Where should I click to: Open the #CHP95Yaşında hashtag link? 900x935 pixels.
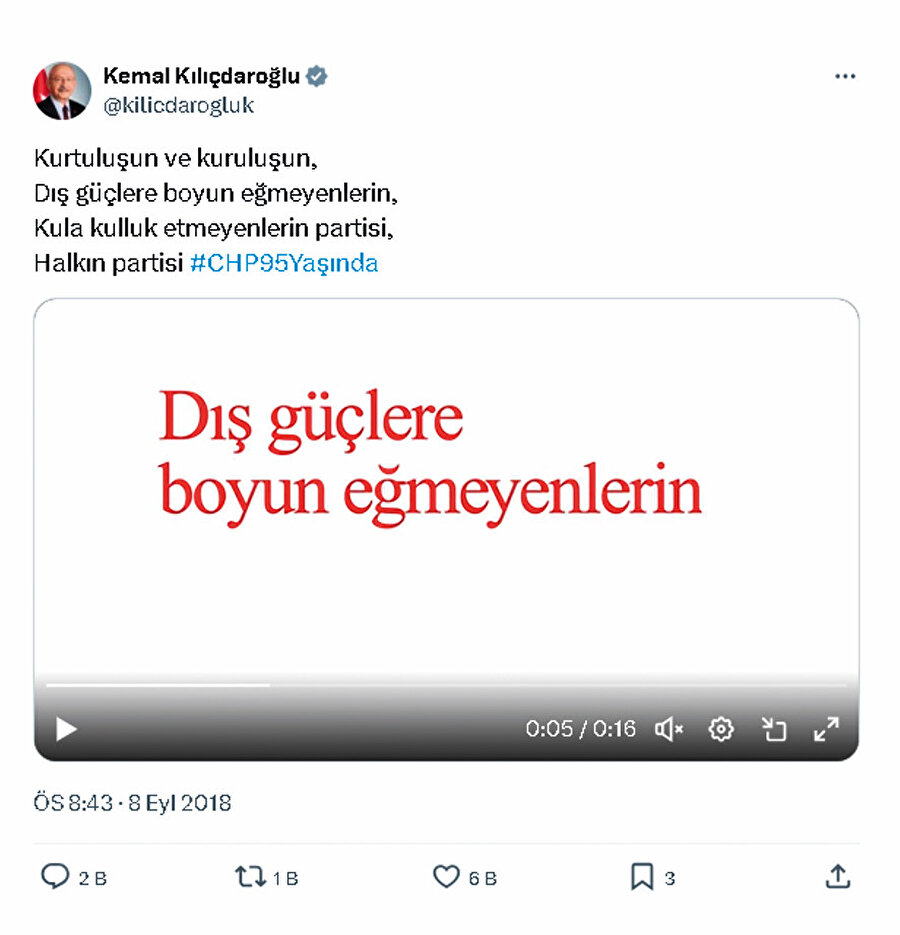point(284,263)
